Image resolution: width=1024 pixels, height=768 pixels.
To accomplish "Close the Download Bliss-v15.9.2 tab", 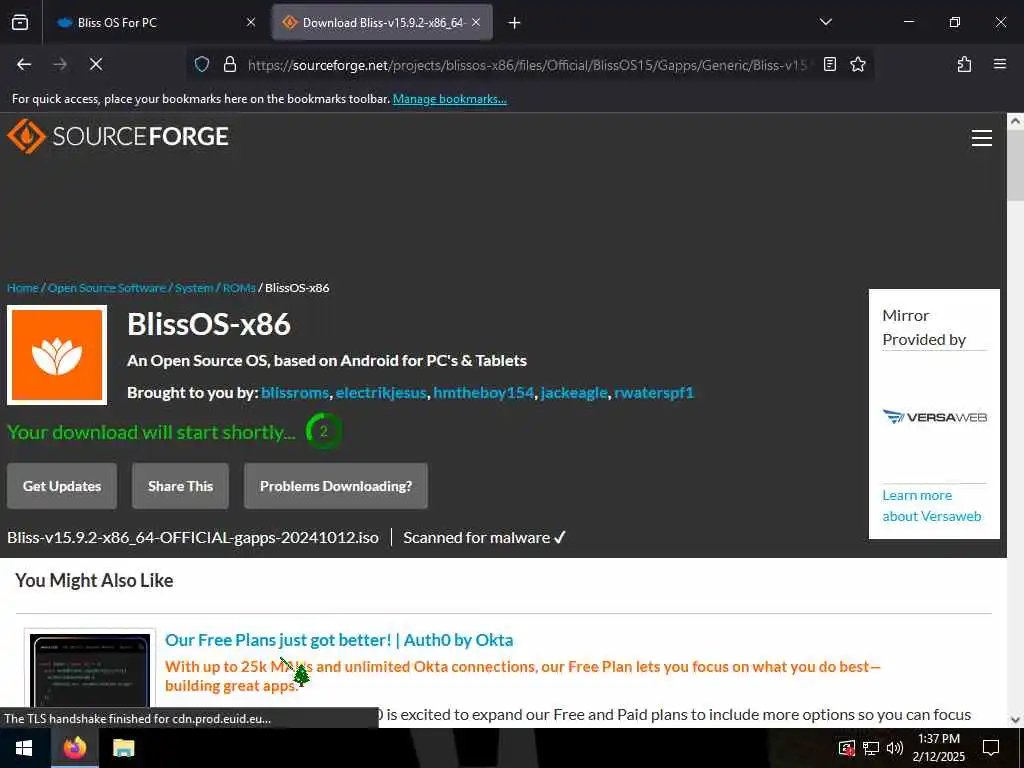I will tap(476, 22).
